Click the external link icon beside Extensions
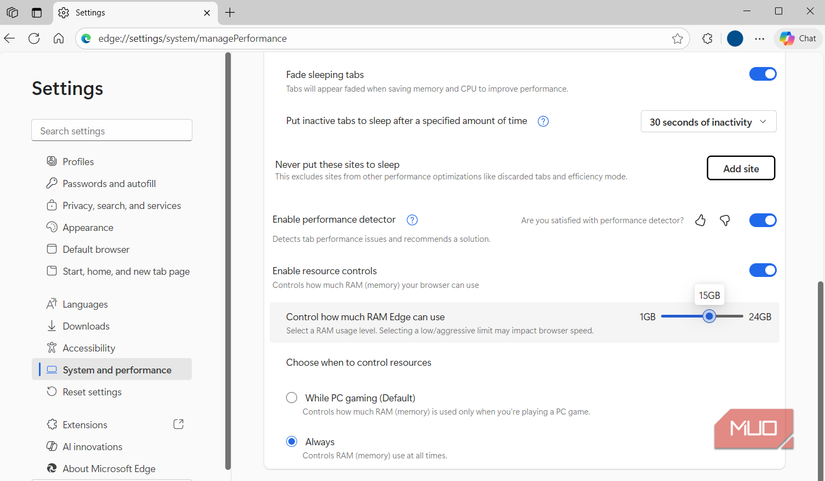 [178, 424]
